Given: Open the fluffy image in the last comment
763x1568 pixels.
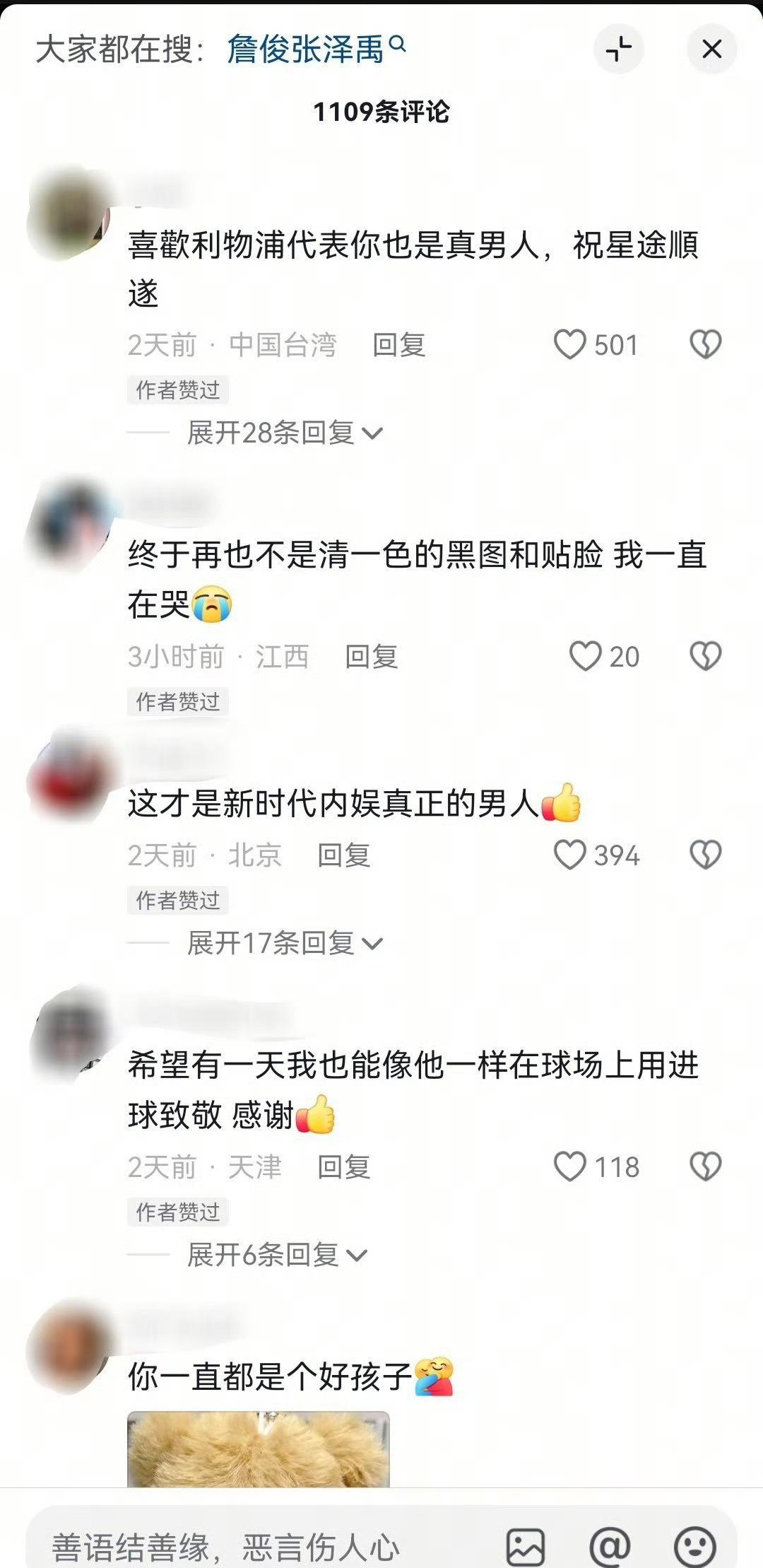Looking at the screenshot, I should [x=259, y=1449].
